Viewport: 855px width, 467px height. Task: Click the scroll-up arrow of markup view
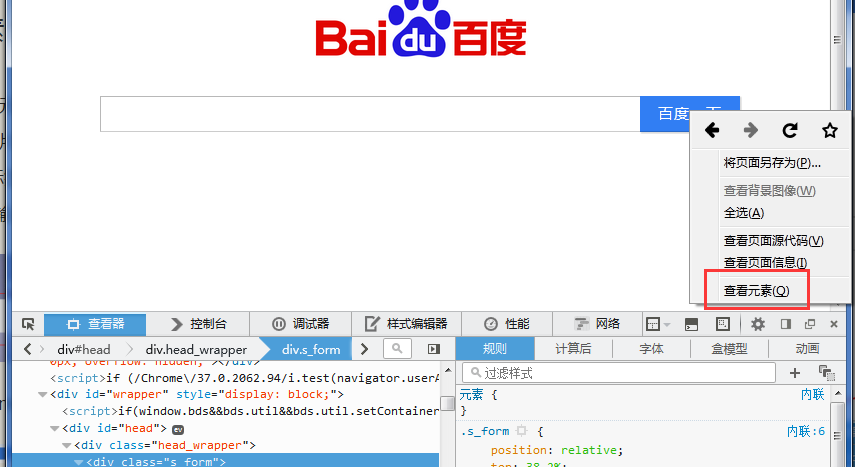pyautogui.click(x=448, y=370)
